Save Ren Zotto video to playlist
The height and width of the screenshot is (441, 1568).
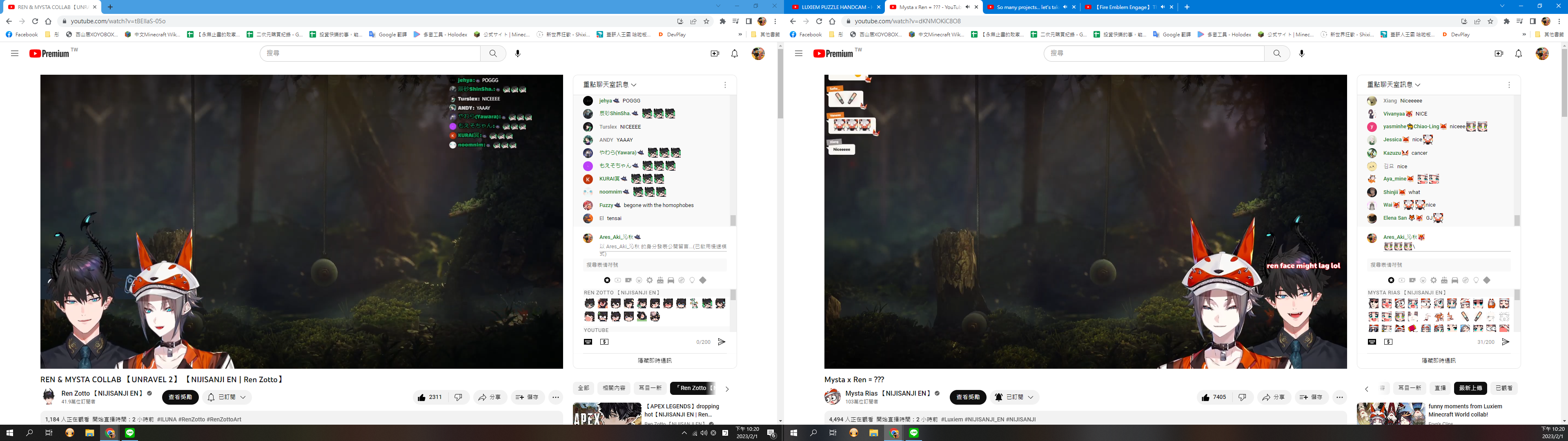[527, 397]
